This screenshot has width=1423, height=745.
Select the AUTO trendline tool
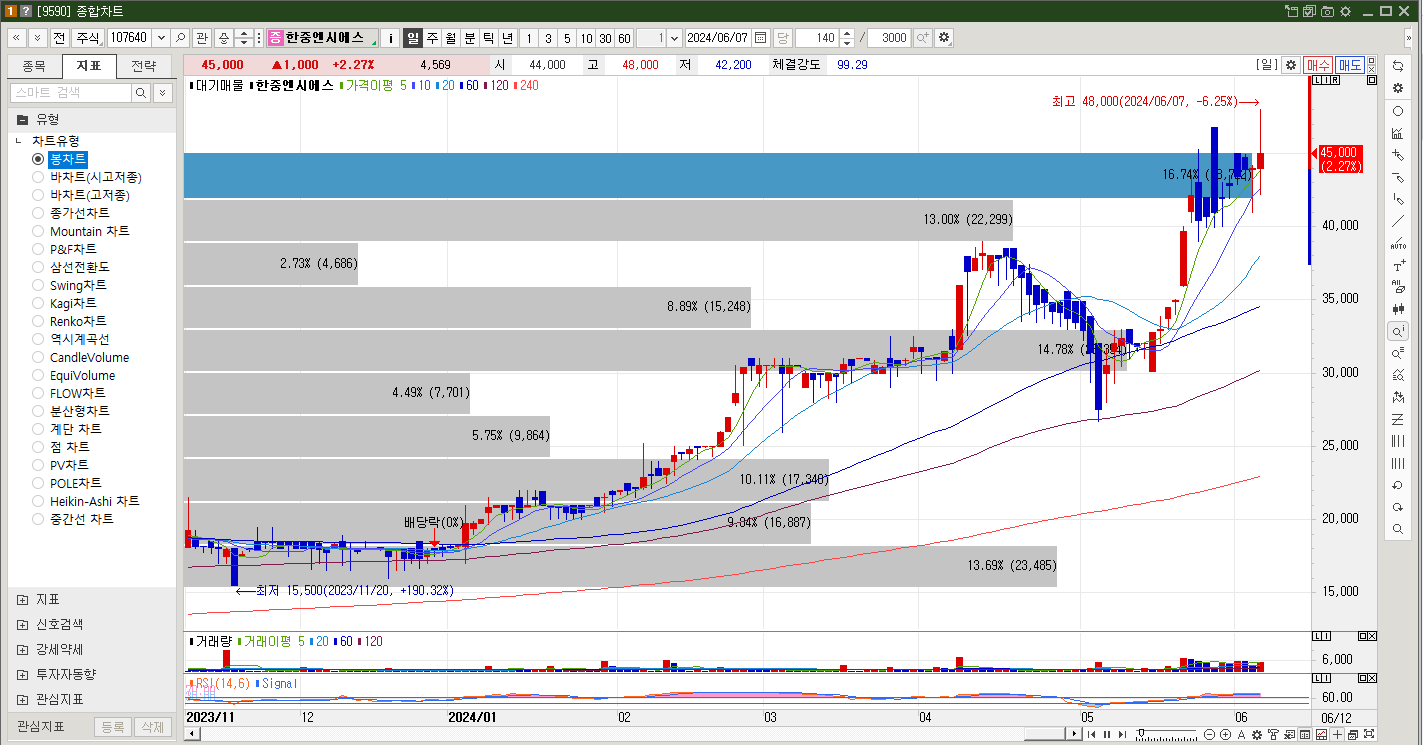(x=1398, y=243)
